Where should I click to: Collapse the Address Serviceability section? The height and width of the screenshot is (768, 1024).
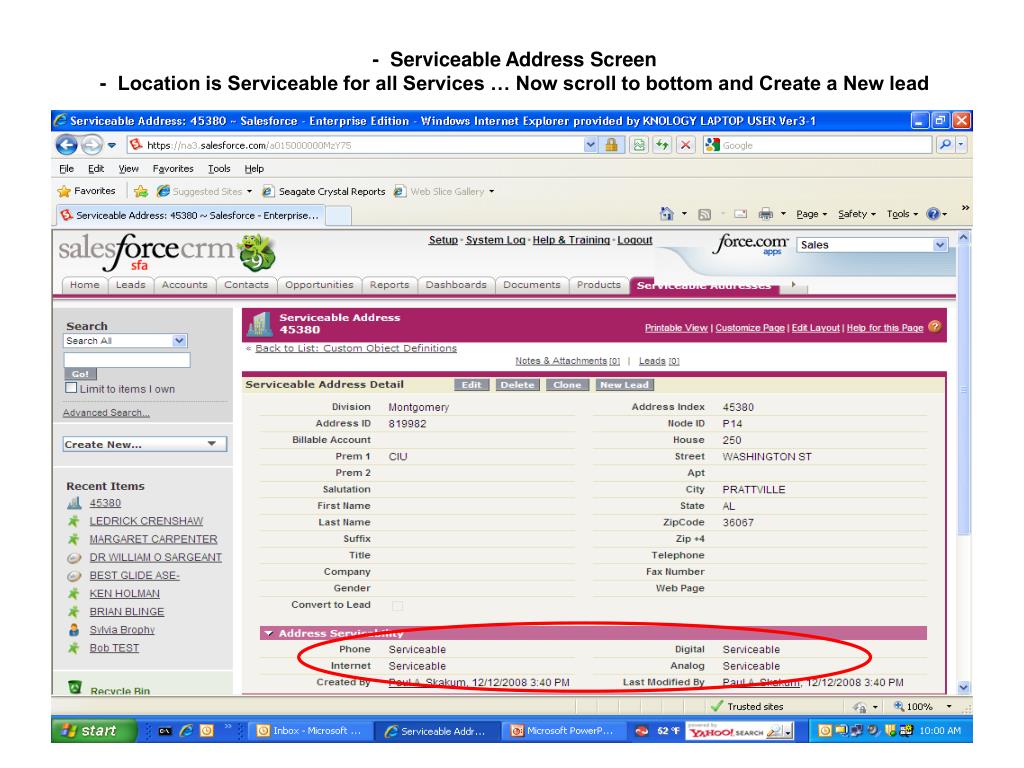(268, 633)
